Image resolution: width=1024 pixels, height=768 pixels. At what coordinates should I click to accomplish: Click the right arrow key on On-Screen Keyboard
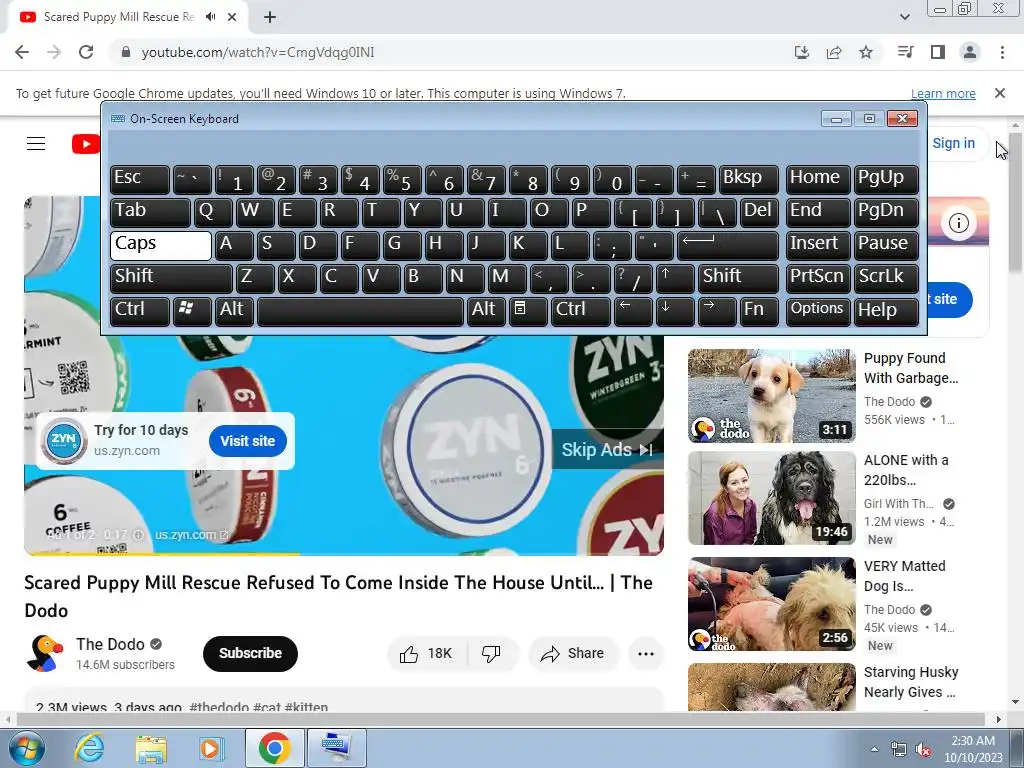pos(716,310)
